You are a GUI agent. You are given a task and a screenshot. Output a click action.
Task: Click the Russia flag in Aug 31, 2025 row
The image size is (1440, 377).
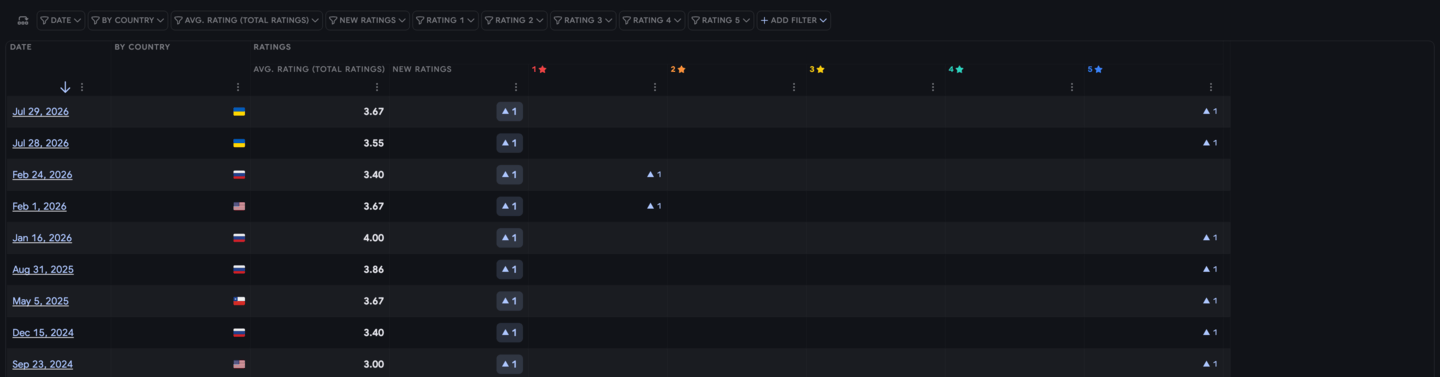click(239, 269)
